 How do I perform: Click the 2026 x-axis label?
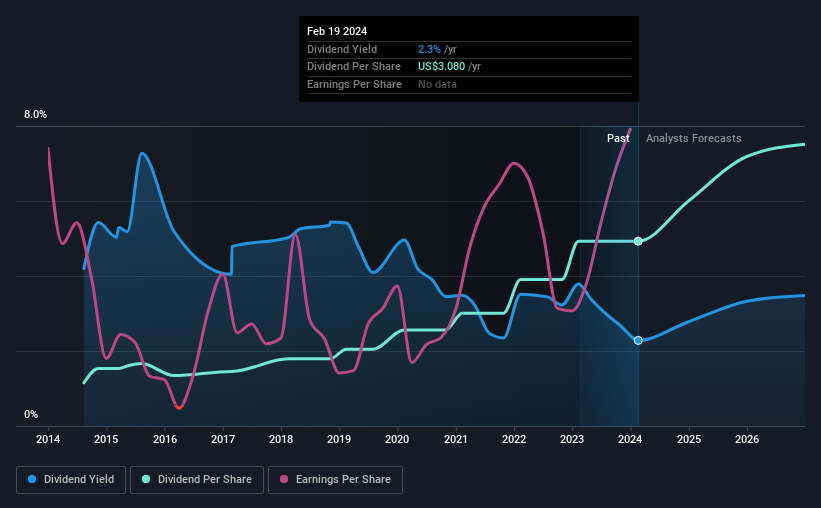click(747, 439)
